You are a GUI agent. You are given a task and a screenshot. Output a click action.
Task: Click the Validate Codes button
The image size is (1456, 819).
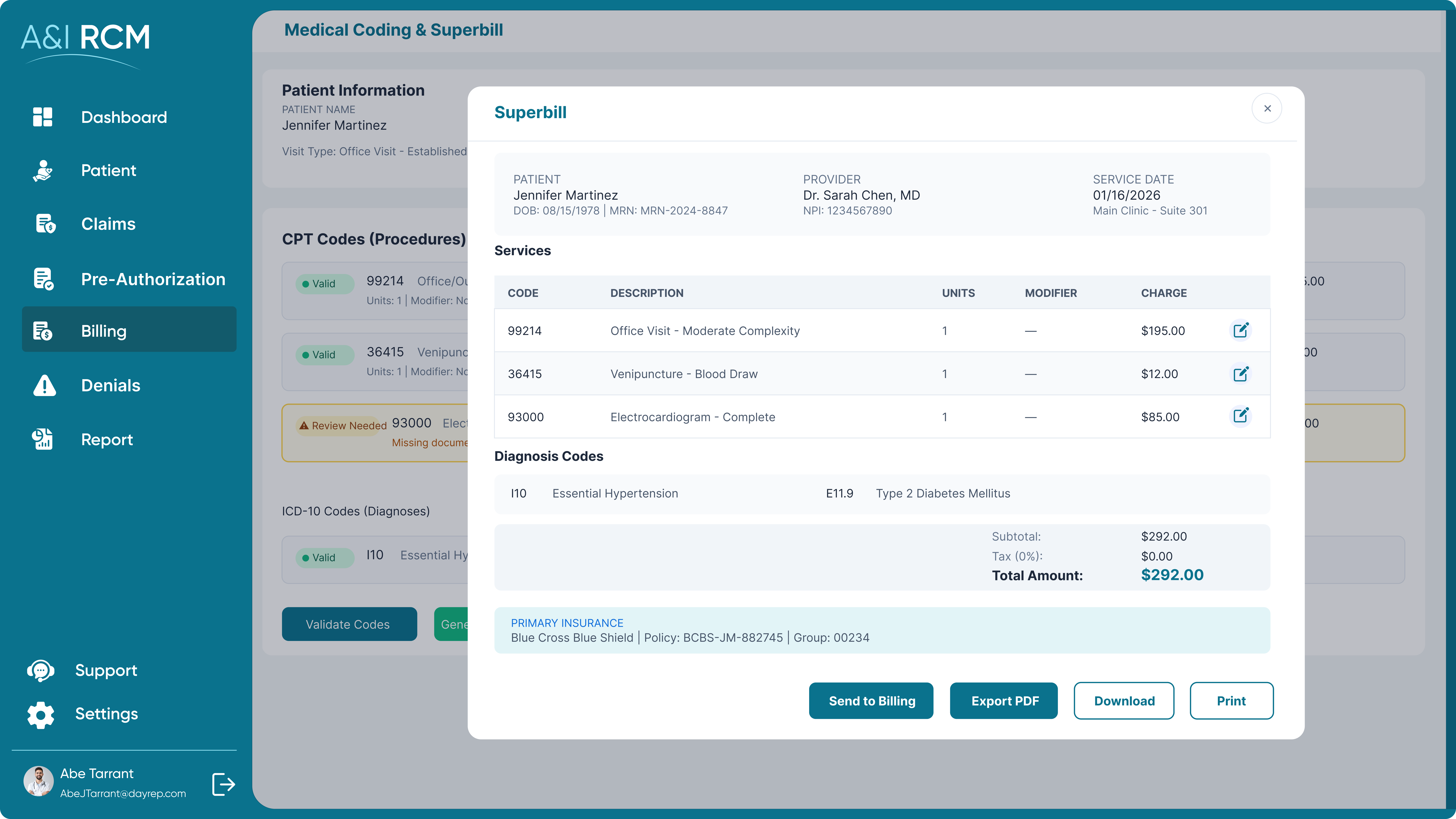tap(349, 624)
